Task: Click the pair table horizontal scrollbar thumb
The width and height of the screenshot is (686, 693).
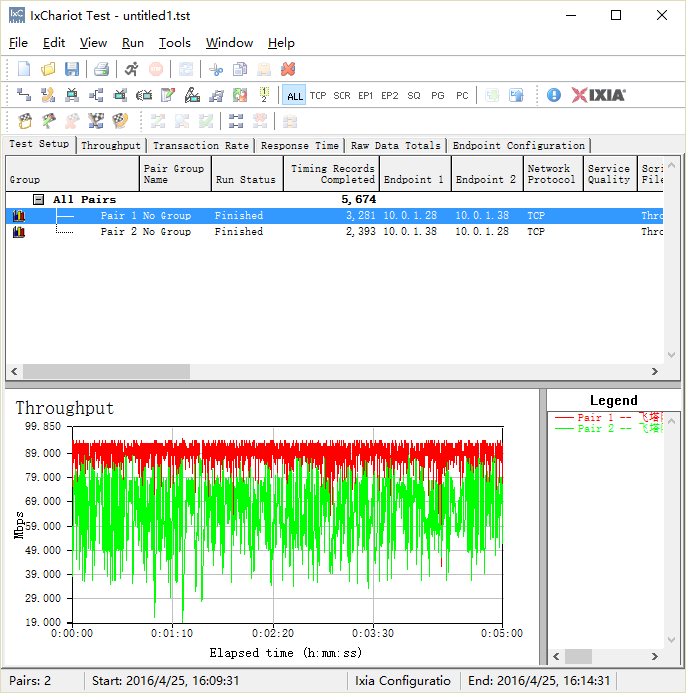Action: pyautogui.click(x=107, y=371)
